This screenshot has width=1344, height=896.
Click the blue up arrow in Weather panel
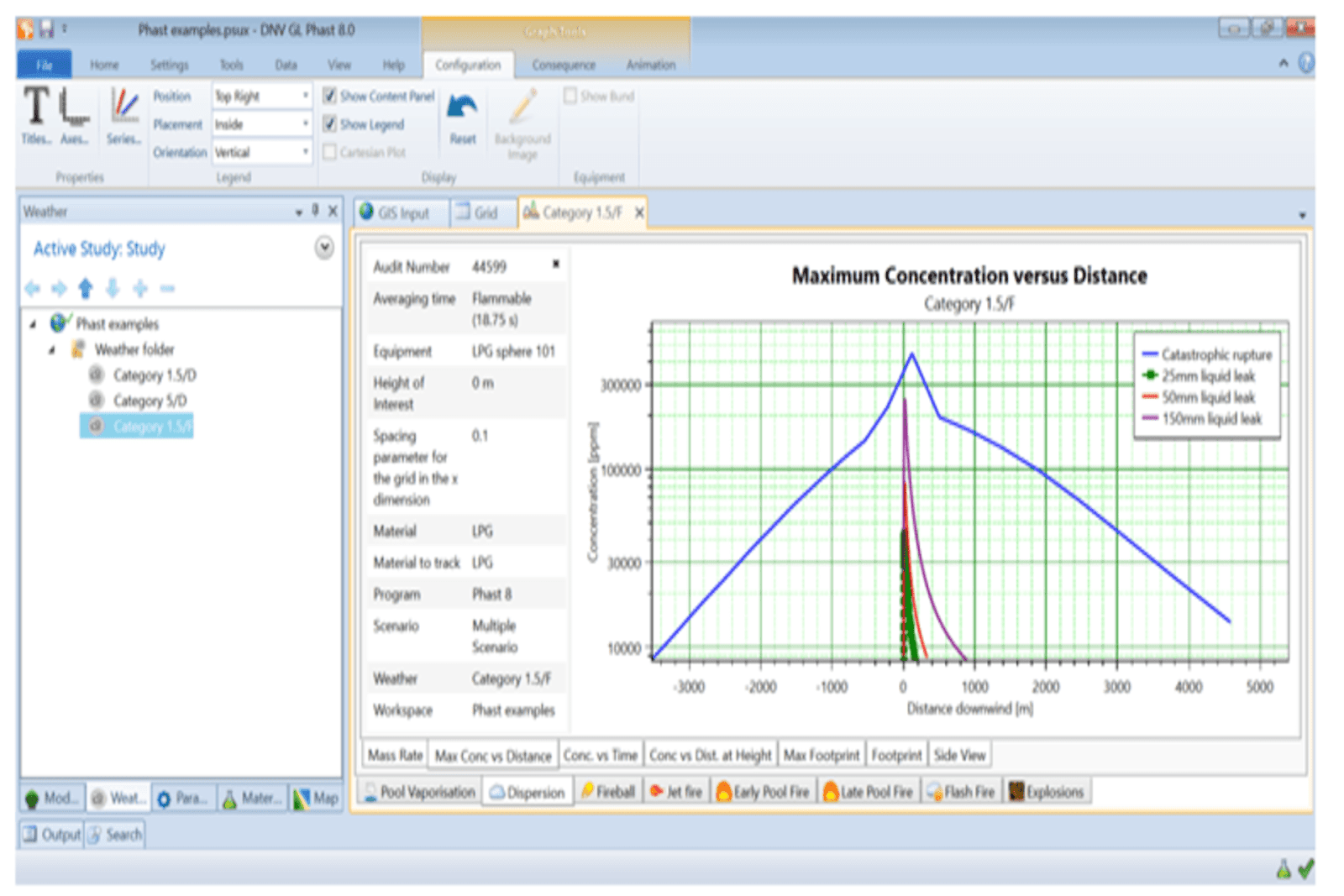pyautogui.click(x=86, y=289)
